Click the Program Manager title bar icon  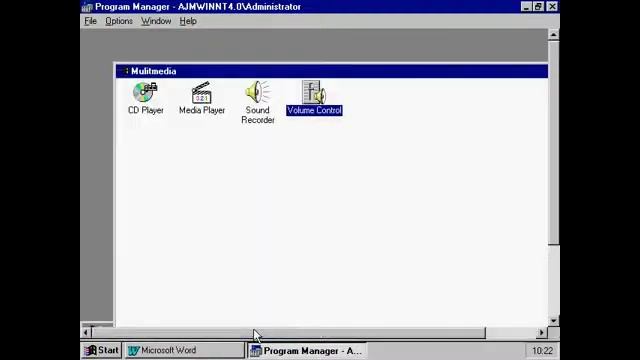87,7
